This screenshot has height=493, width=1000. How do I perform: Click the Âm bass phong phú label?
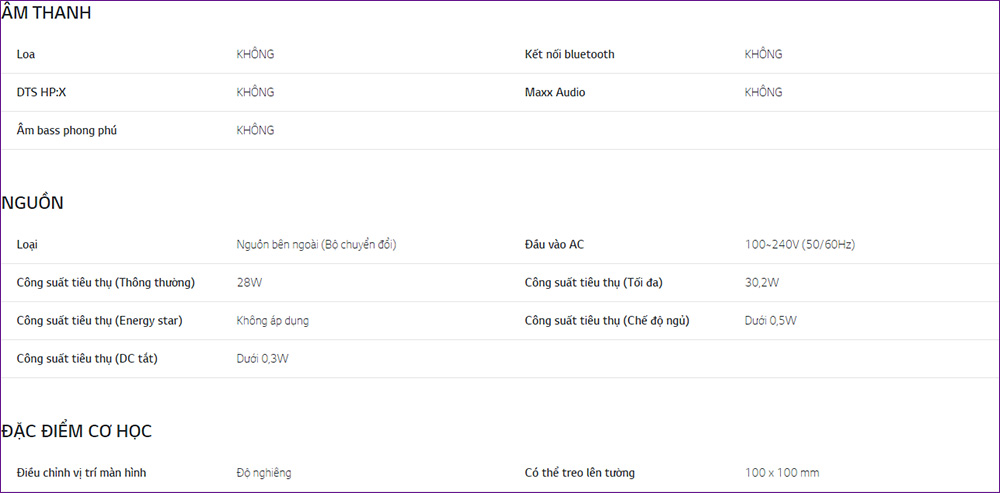[67, 131]
